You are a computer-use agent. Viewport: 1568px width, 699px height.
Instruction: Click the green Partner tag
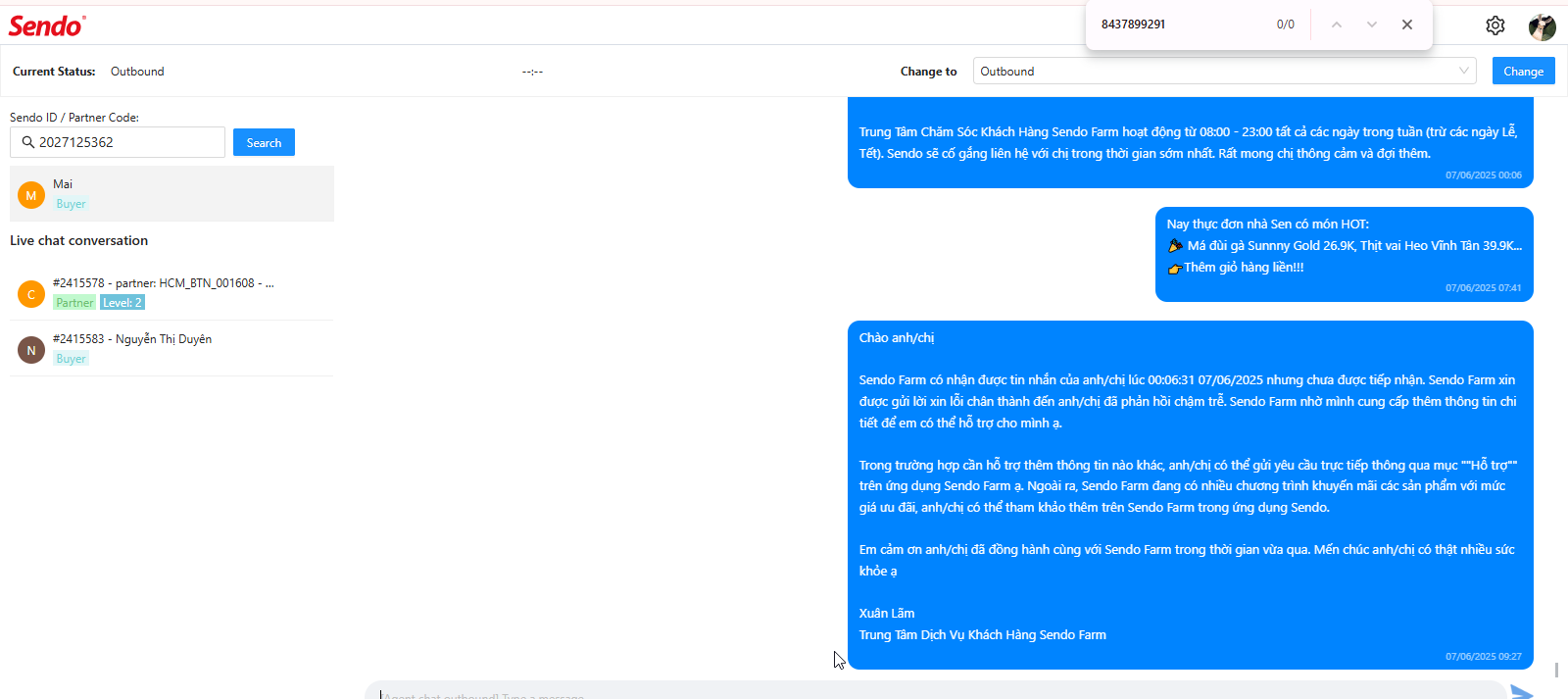click(x=74, y=303)
